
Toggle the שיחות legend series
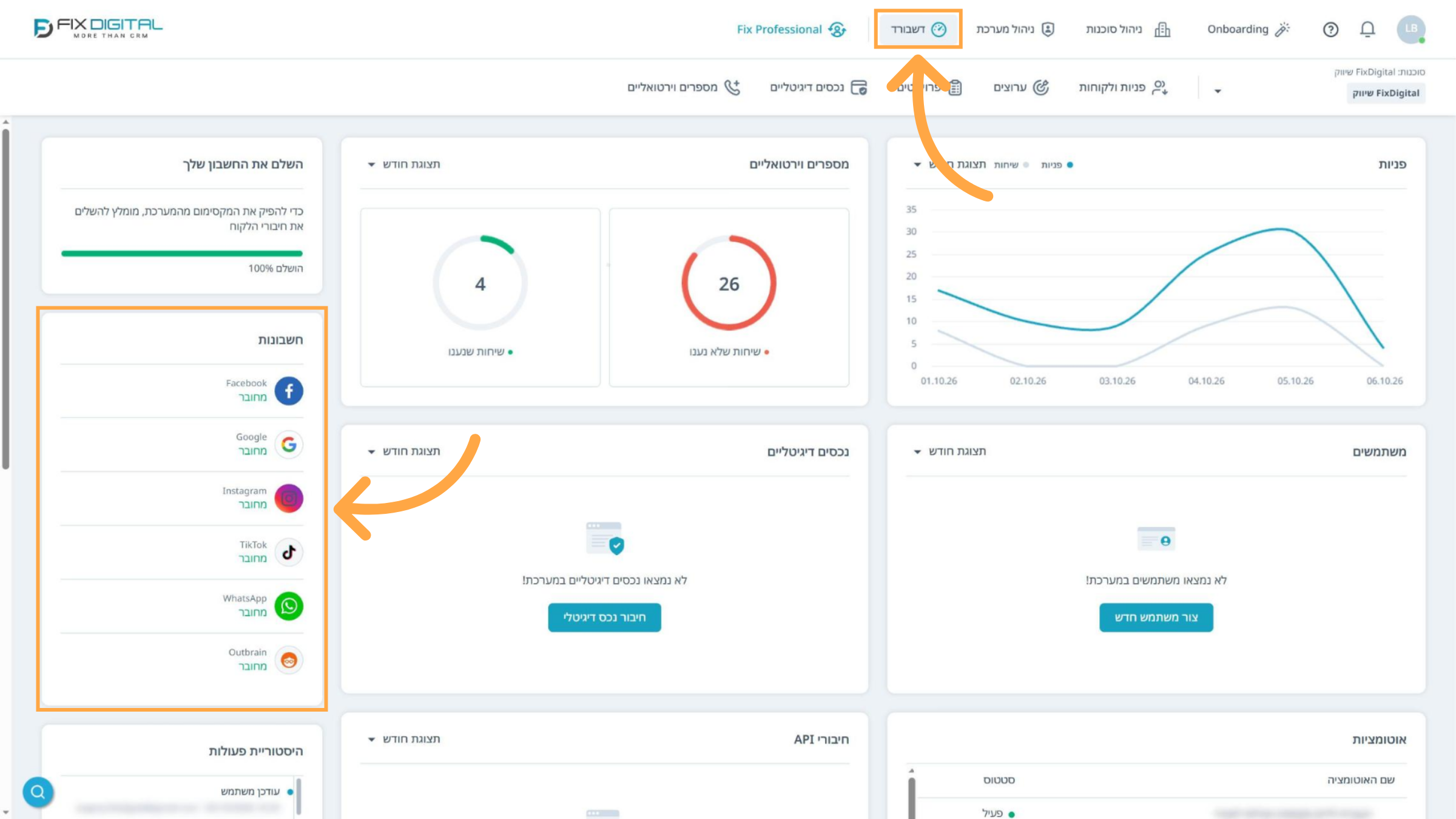click(1011, 164)
